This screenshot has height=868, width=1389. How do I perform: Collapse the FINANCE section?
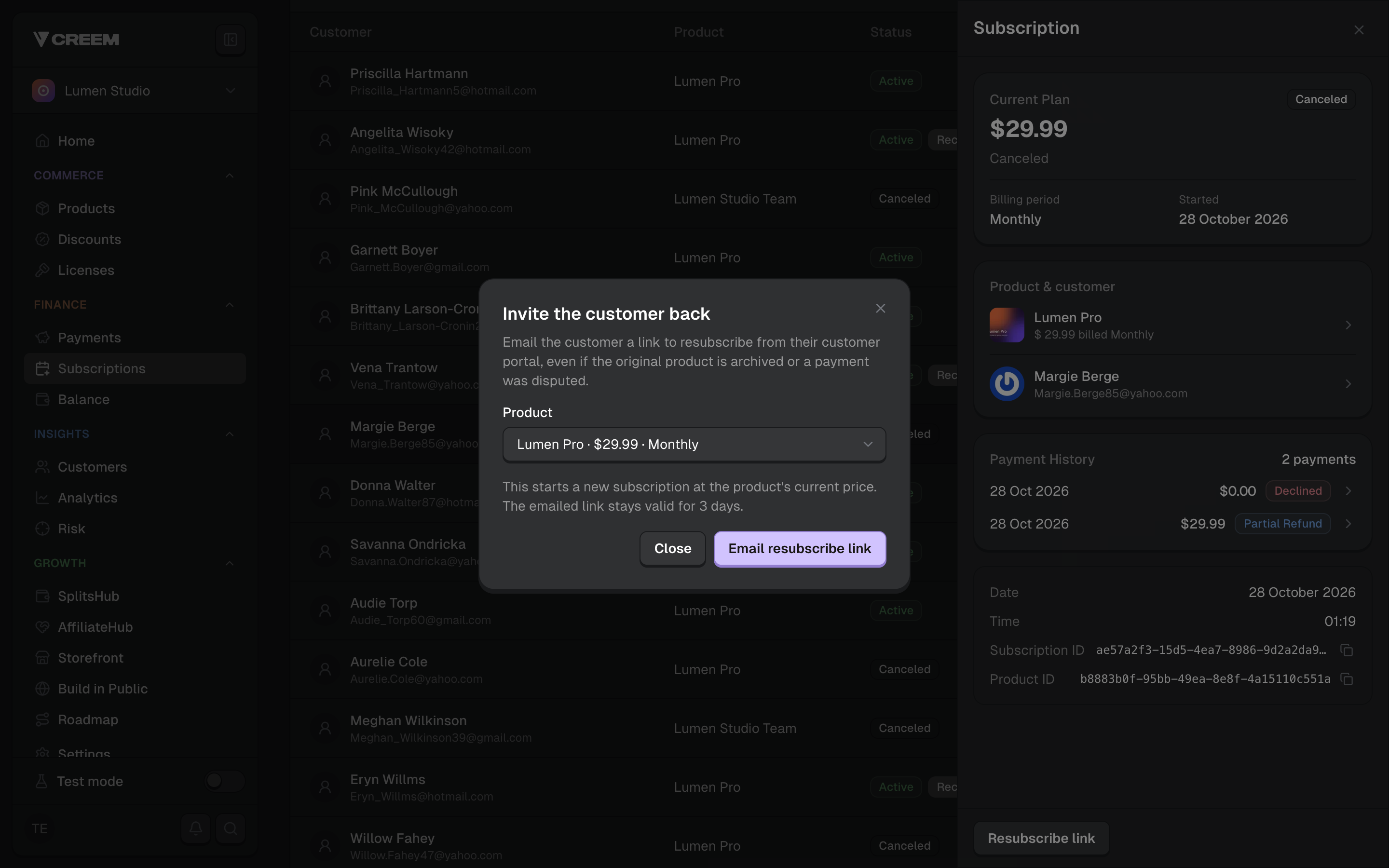point(230,305)
